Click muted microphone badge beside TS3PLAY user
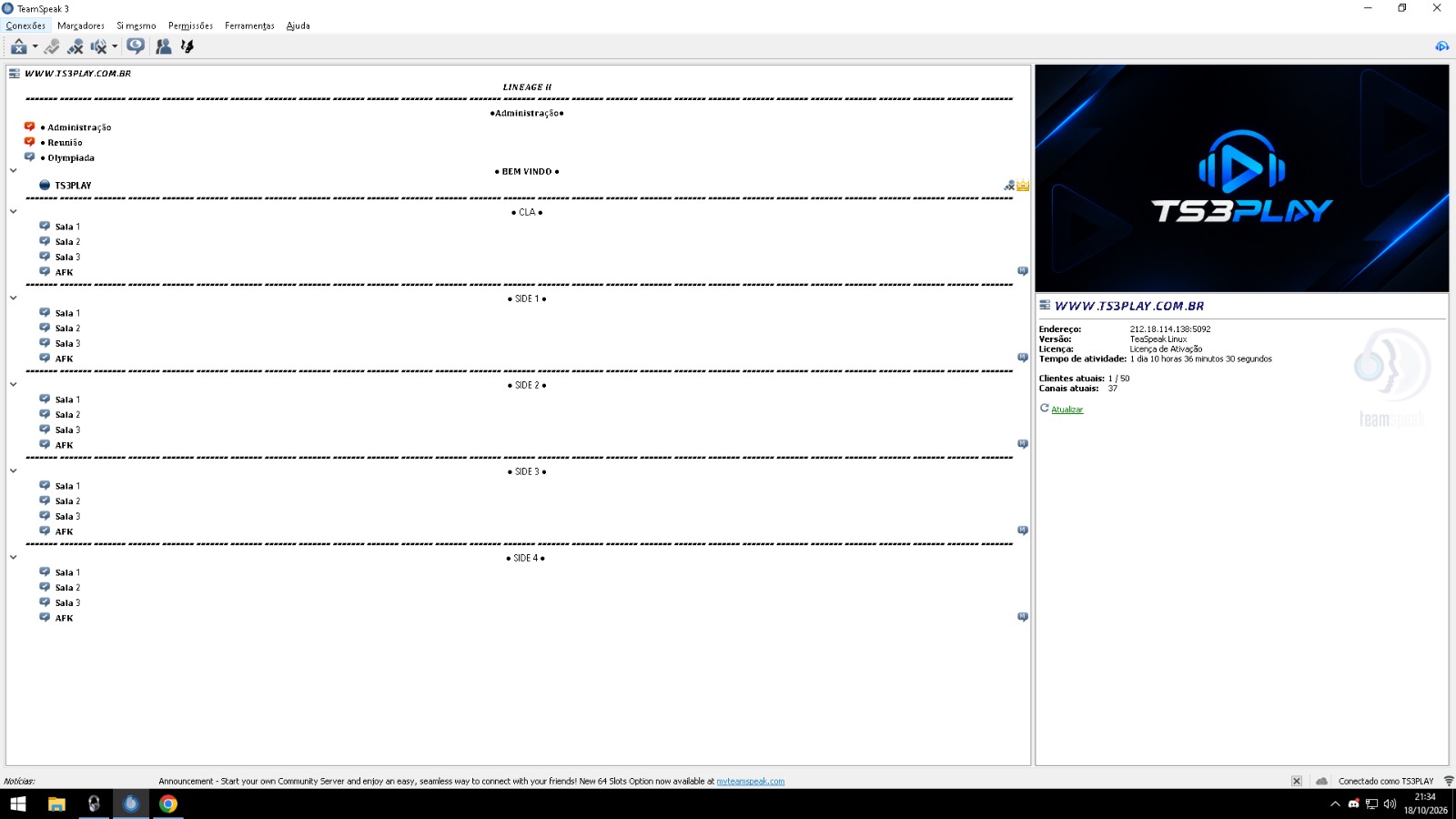1456x819 pixels. (1009, 186)
